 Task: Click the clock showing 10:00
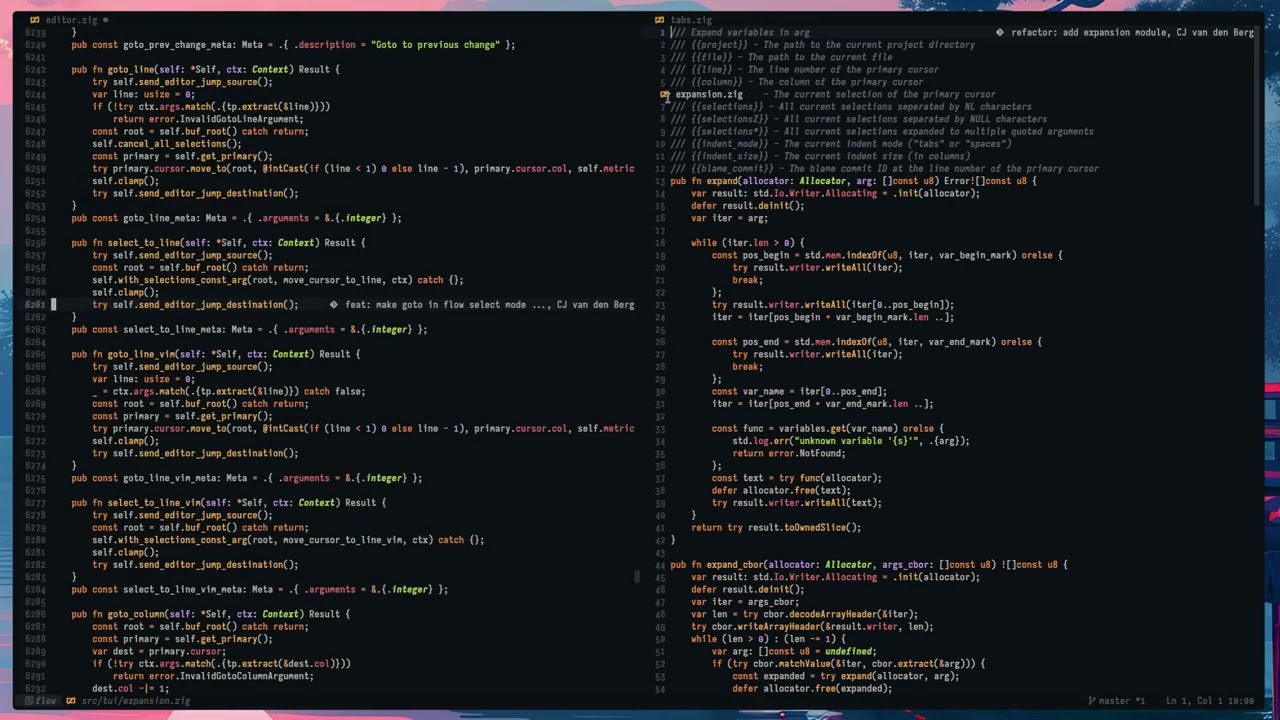click(1240, 700)
